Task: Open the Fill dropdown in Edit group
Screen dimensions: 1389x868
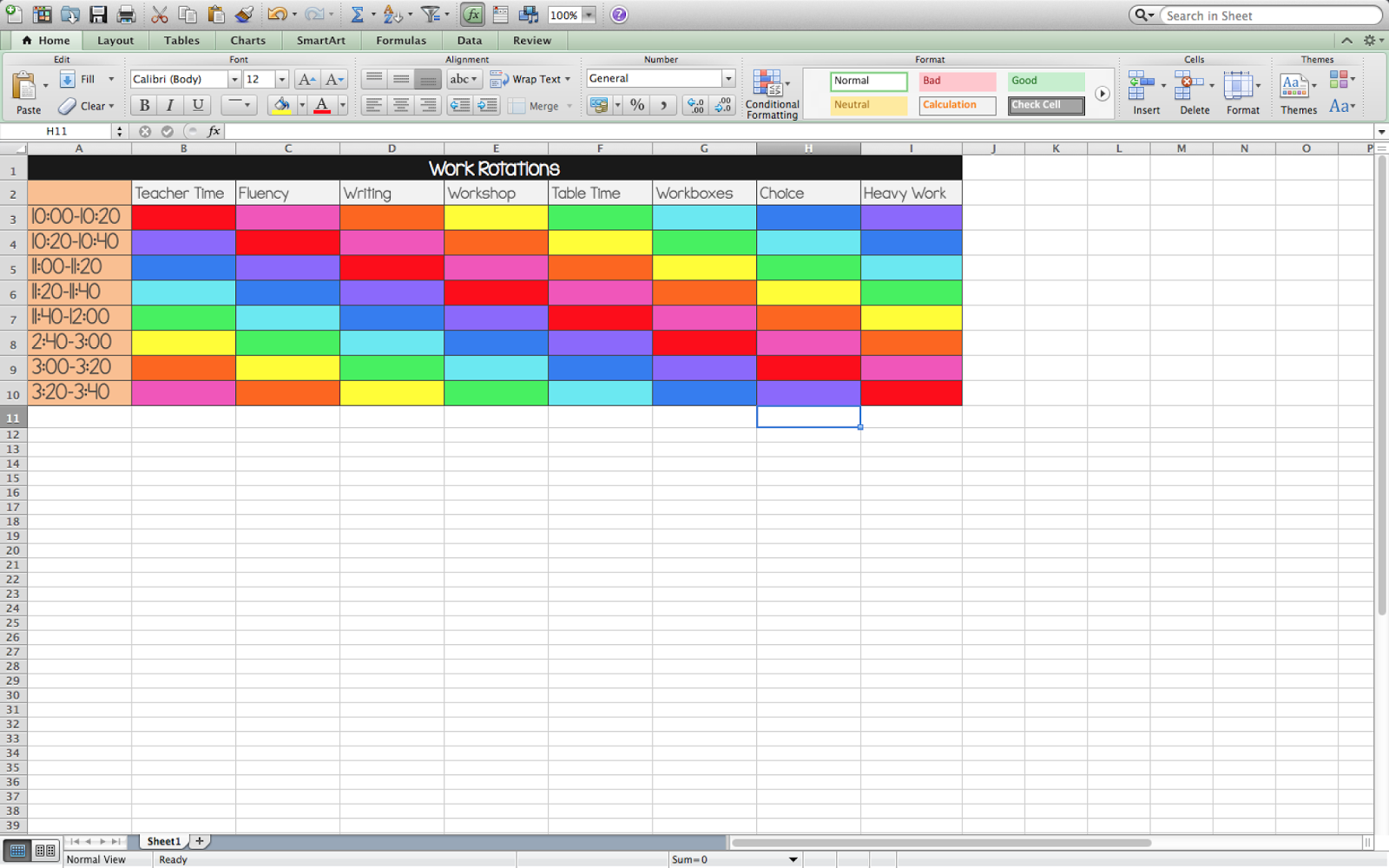Action: point(111,79)
